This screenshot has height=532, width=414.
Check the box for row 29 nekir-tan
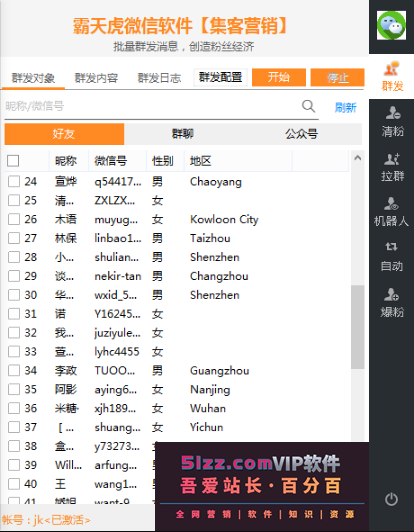(14, 276)
